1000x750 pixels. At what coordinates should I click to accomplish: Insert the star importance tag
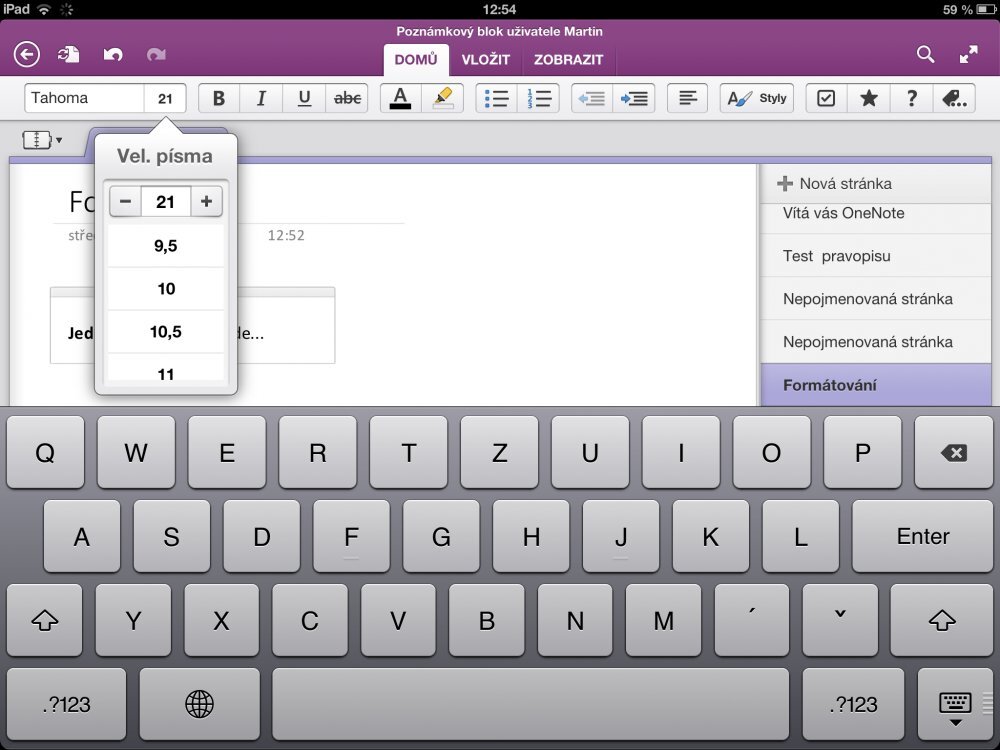click(868, 97)
